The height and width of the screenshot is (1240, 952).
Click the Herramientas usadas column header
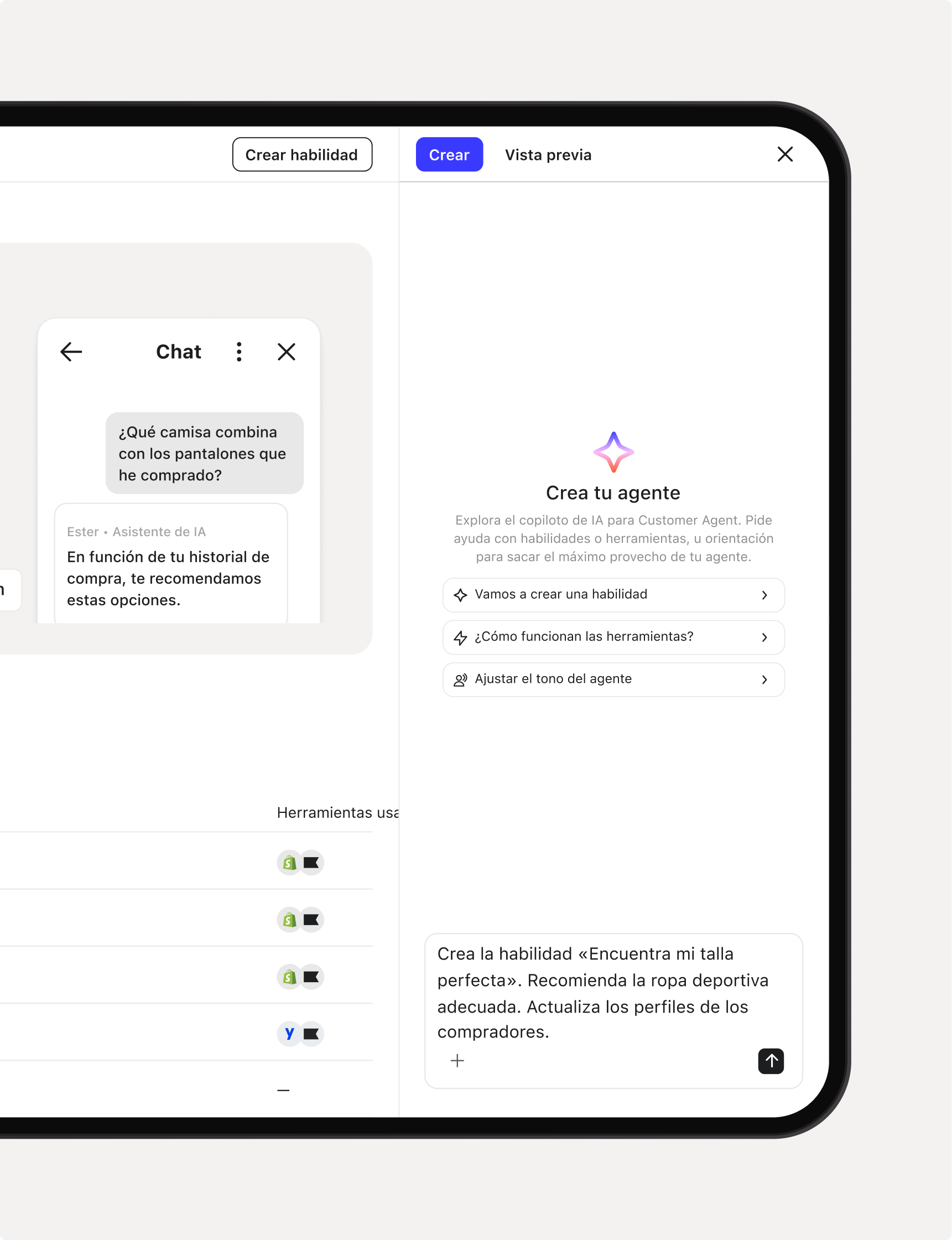[338, 812]
